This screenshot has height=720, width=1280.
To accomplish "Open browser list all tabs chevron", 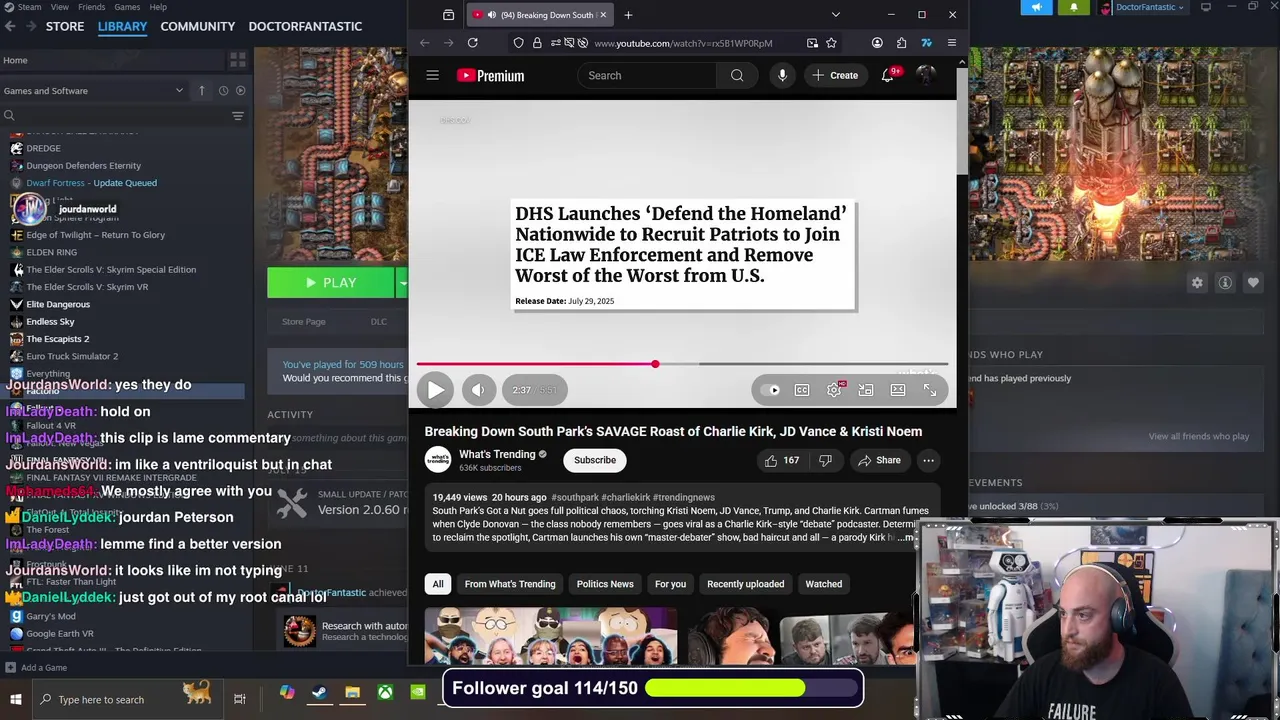I will click(836, 15).
